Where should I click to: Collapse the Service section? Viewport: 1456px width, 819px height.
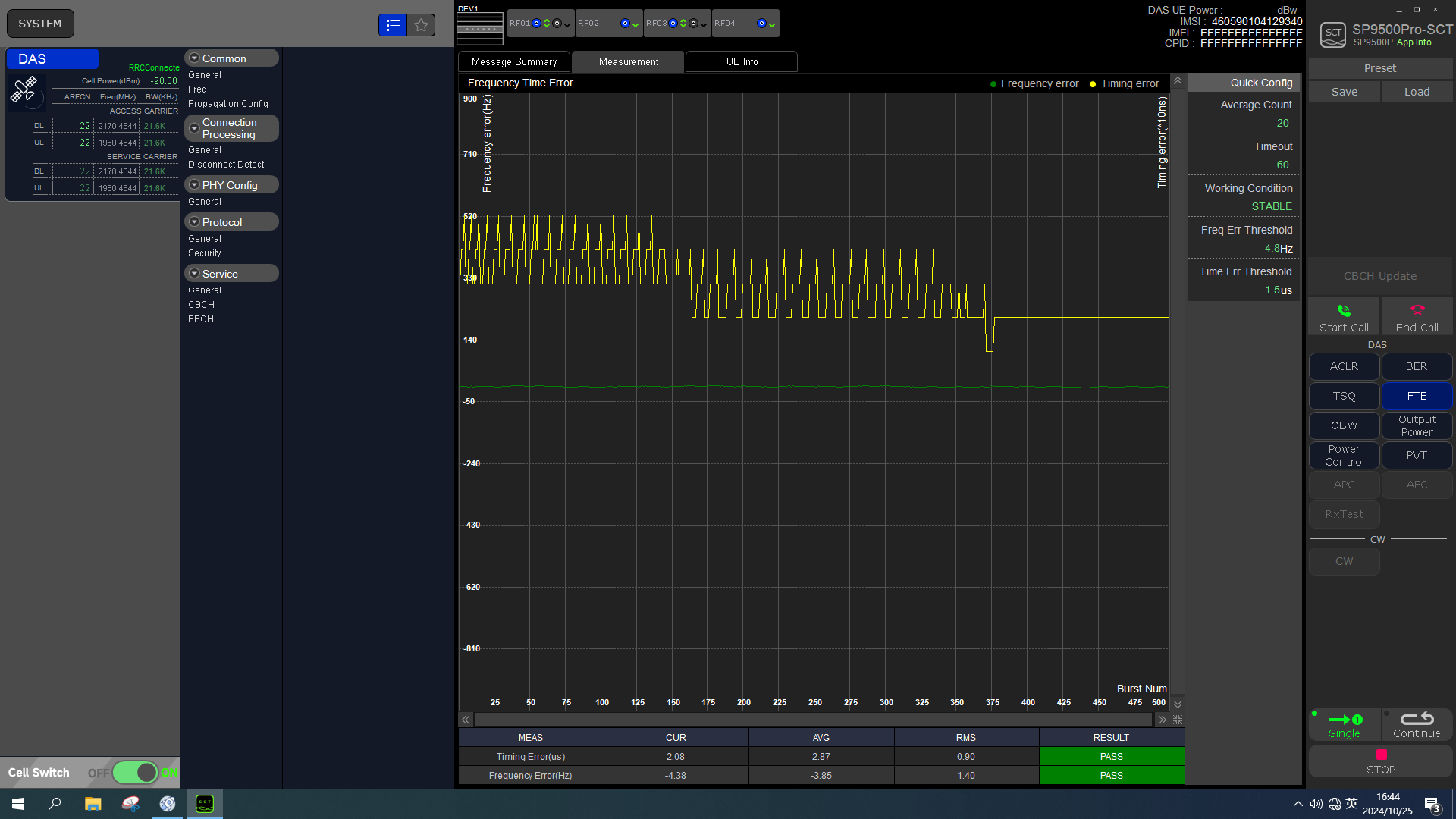point(194,274)
